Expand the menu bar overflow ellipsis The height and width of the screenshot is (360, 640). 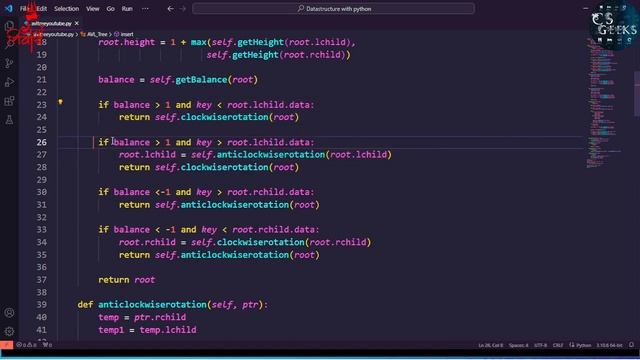(145, 9)
